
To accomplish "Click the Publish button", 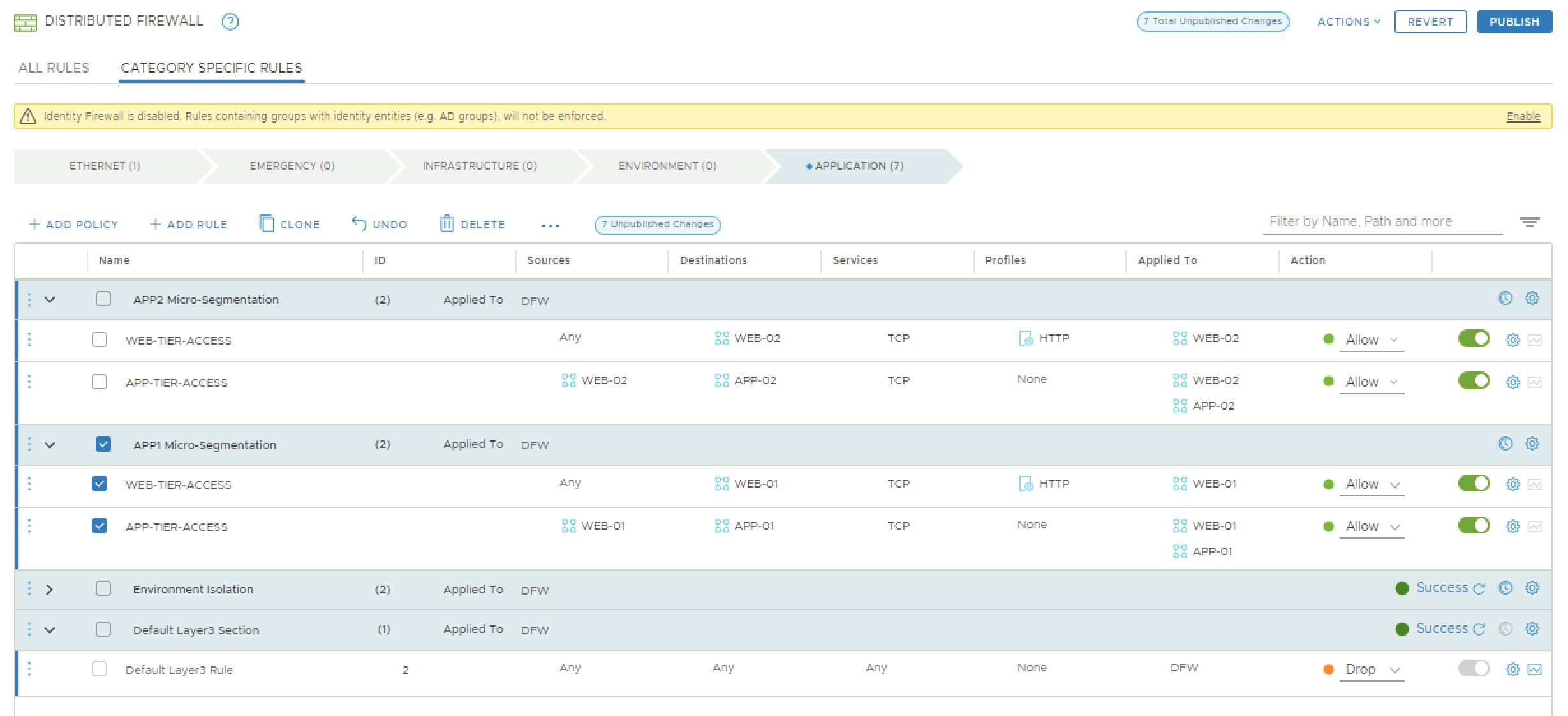I will tap(1514, 22).
